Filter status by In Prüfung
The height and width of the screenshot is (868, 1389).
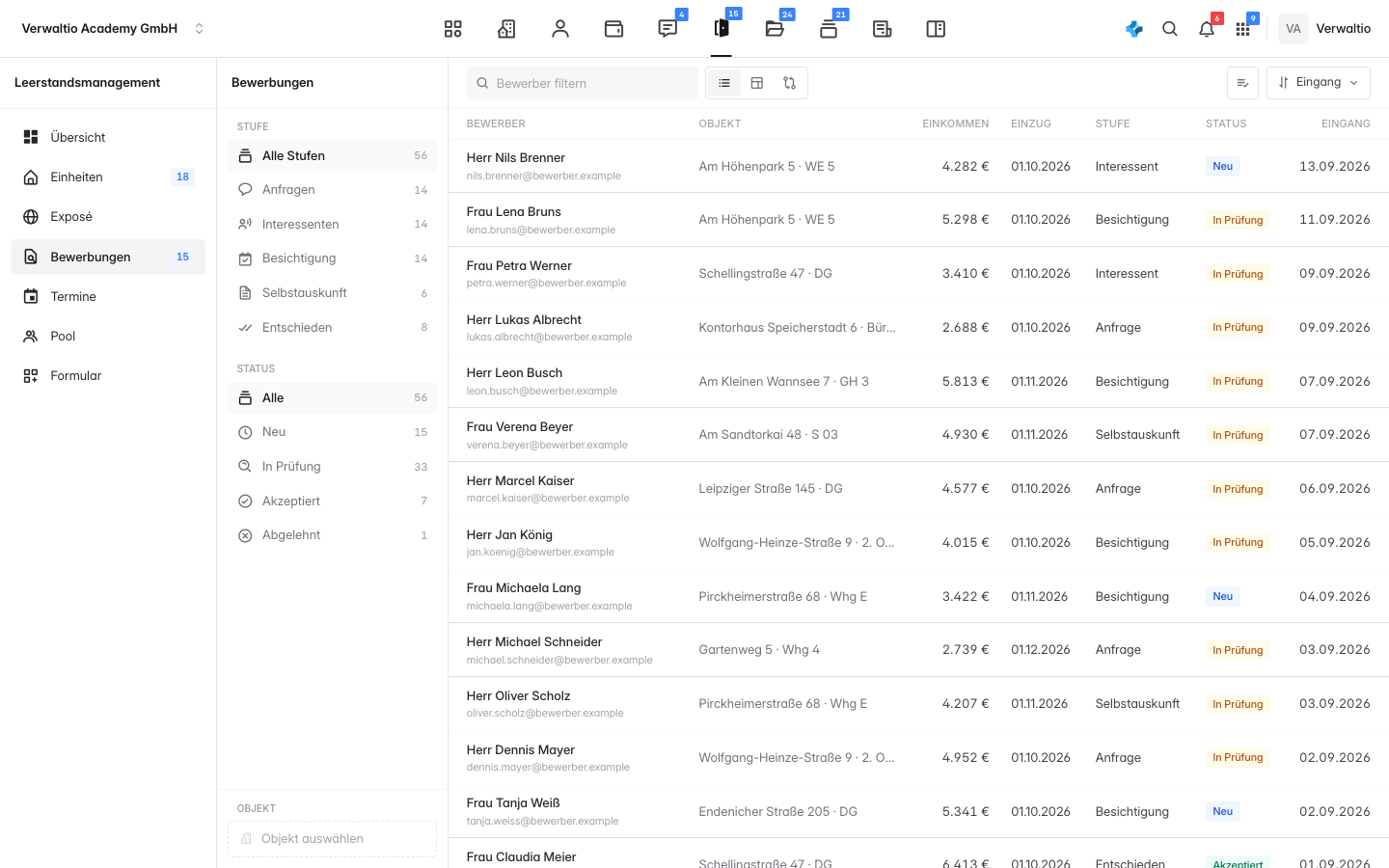coord(333,467)
